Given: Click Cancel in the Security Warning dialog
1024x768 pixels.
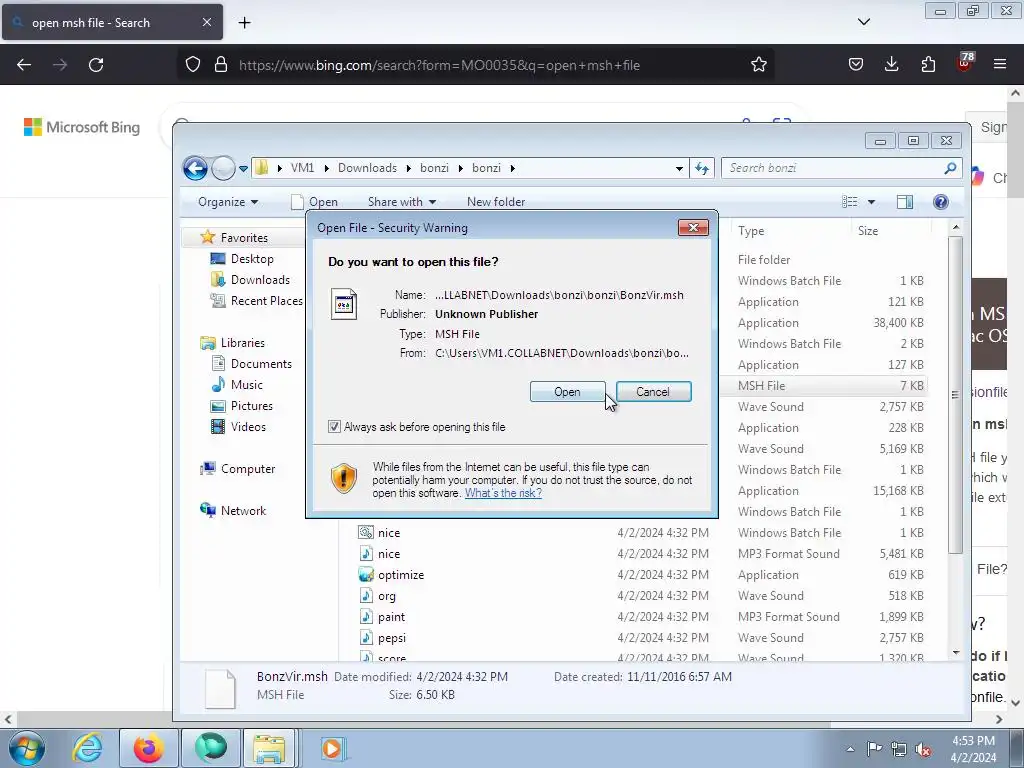Looking at the screenshot, I should point(653,392).
